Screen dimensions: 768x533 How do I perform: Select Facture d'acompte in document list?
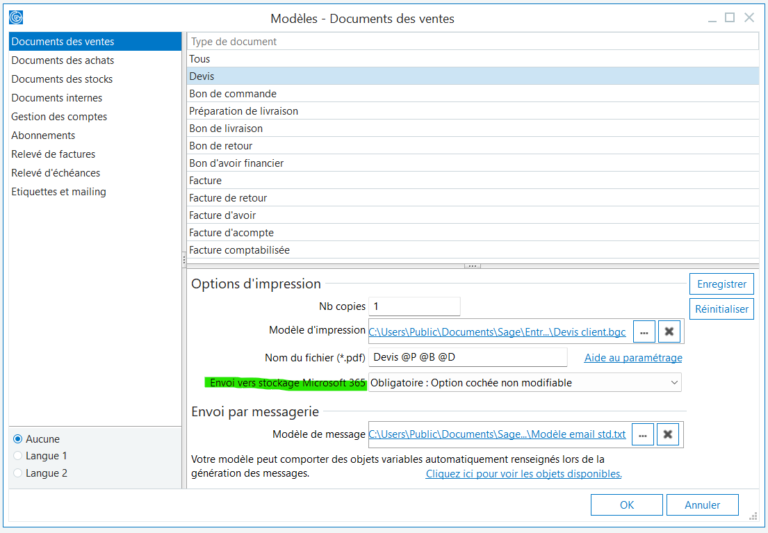point(230,232)
